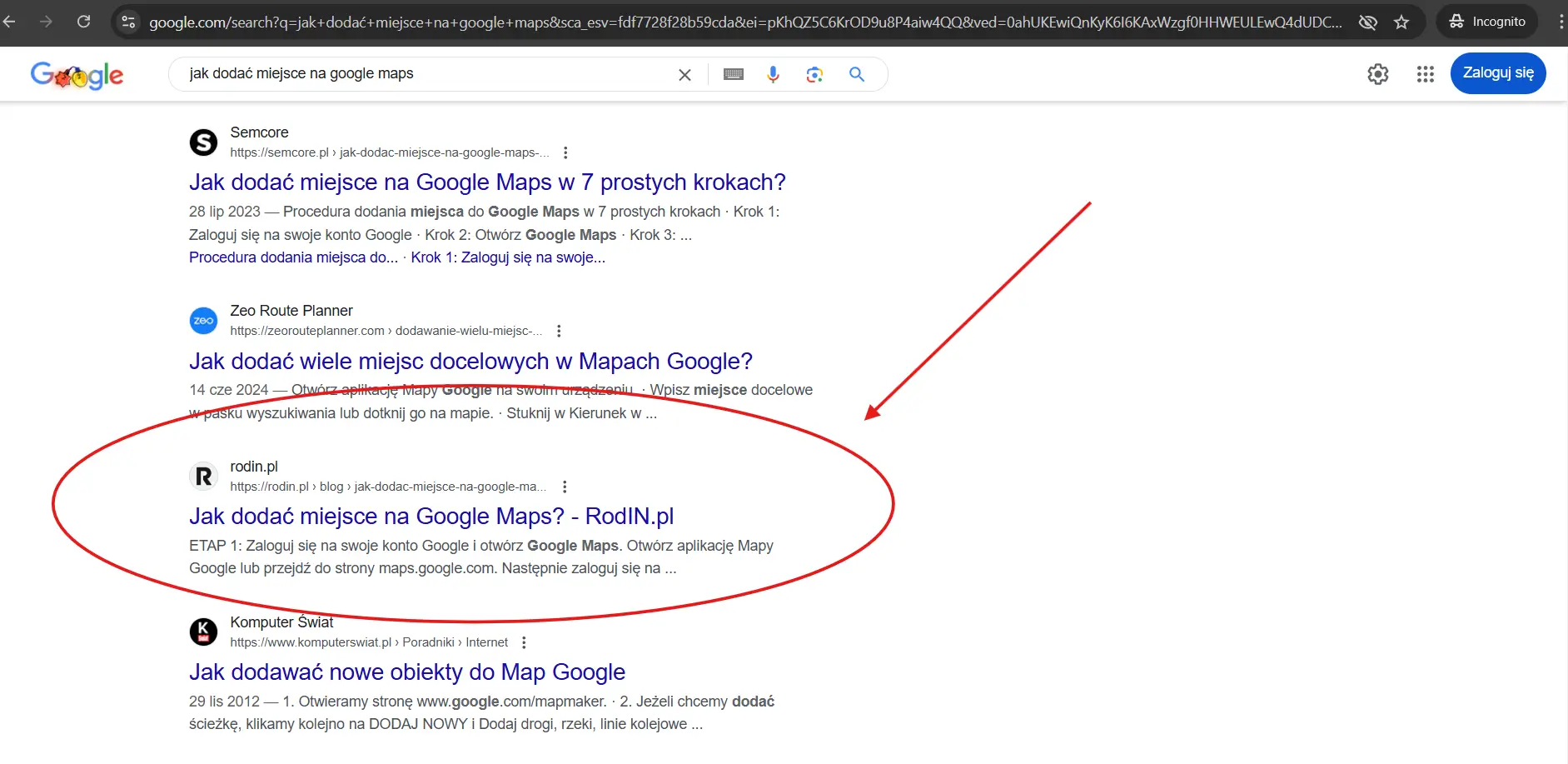Open the Incognito indicator button

tap(1487, 22)
